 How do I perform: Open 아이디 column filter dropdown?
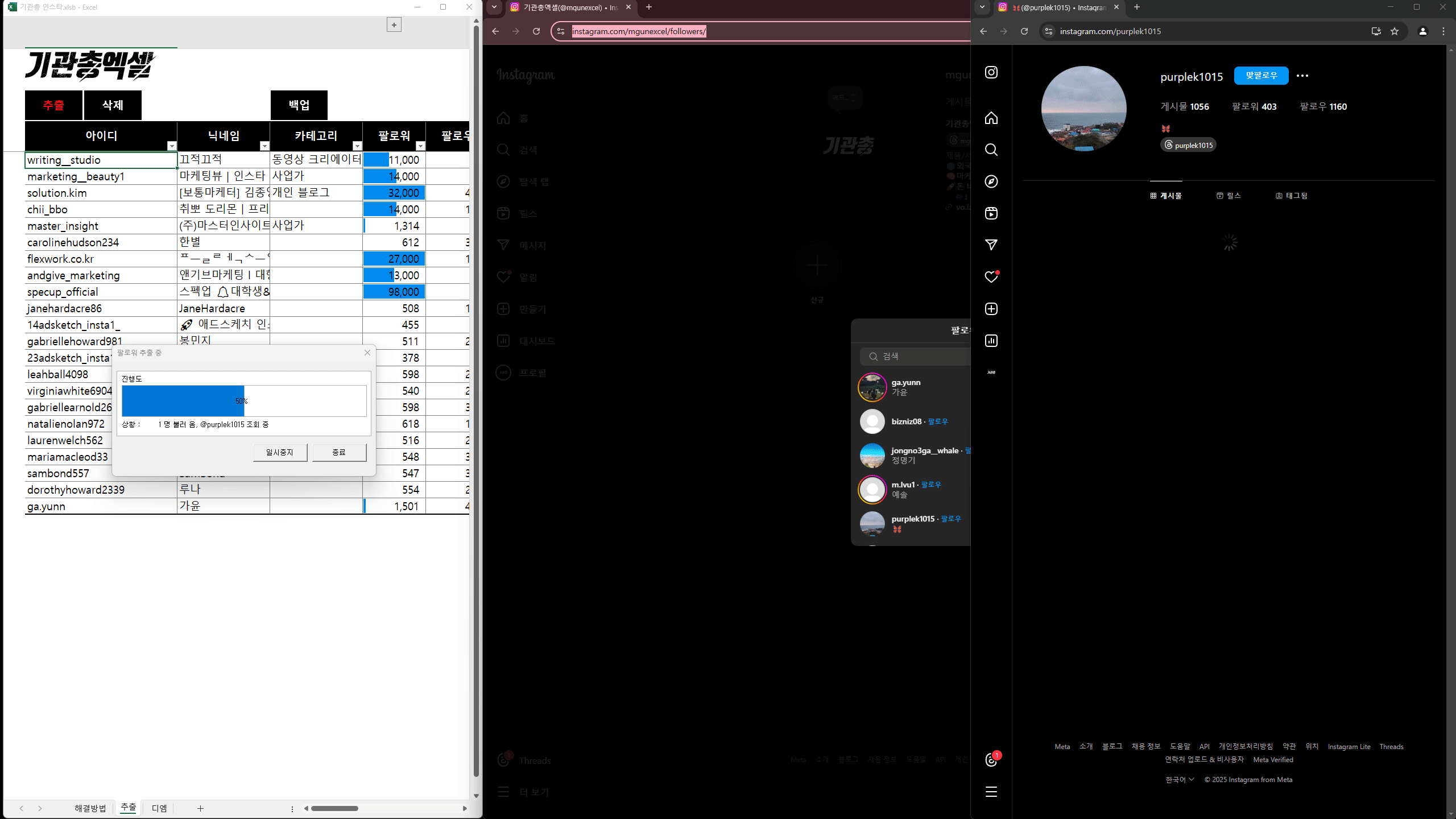pos(171,146)
